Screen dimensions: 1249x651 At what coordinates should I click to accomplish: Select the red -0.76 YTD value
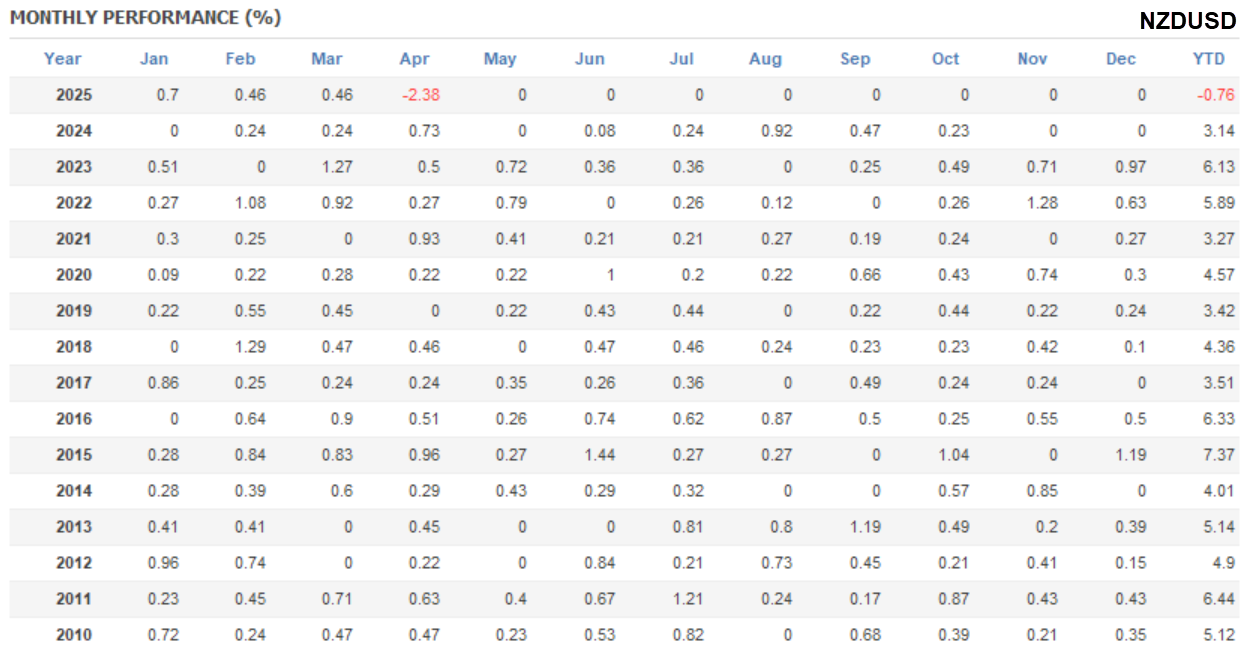pyautogui.click(x=1216, y=96)
